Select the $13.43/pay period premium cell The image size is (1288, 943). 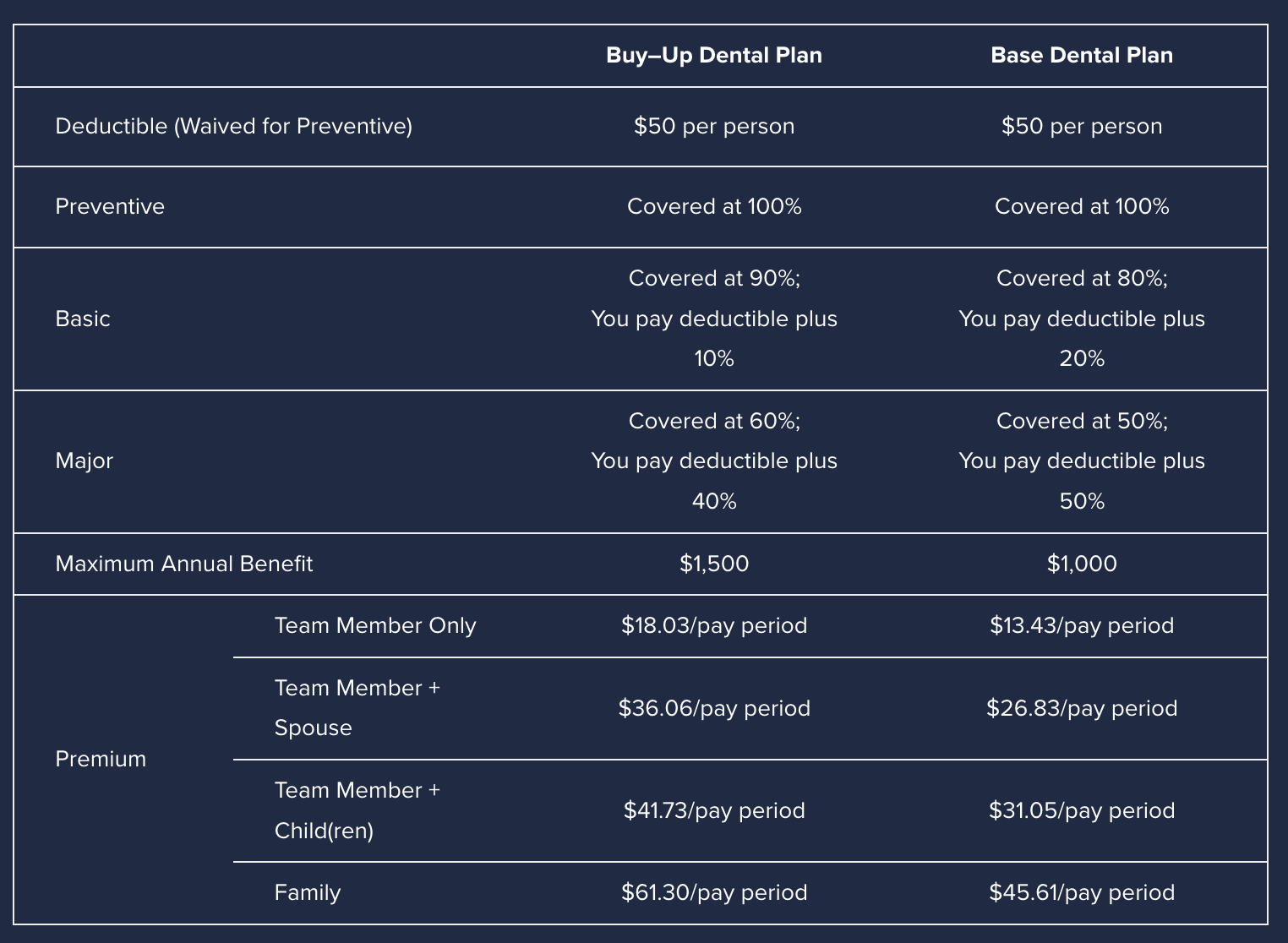coord(1082,626)
